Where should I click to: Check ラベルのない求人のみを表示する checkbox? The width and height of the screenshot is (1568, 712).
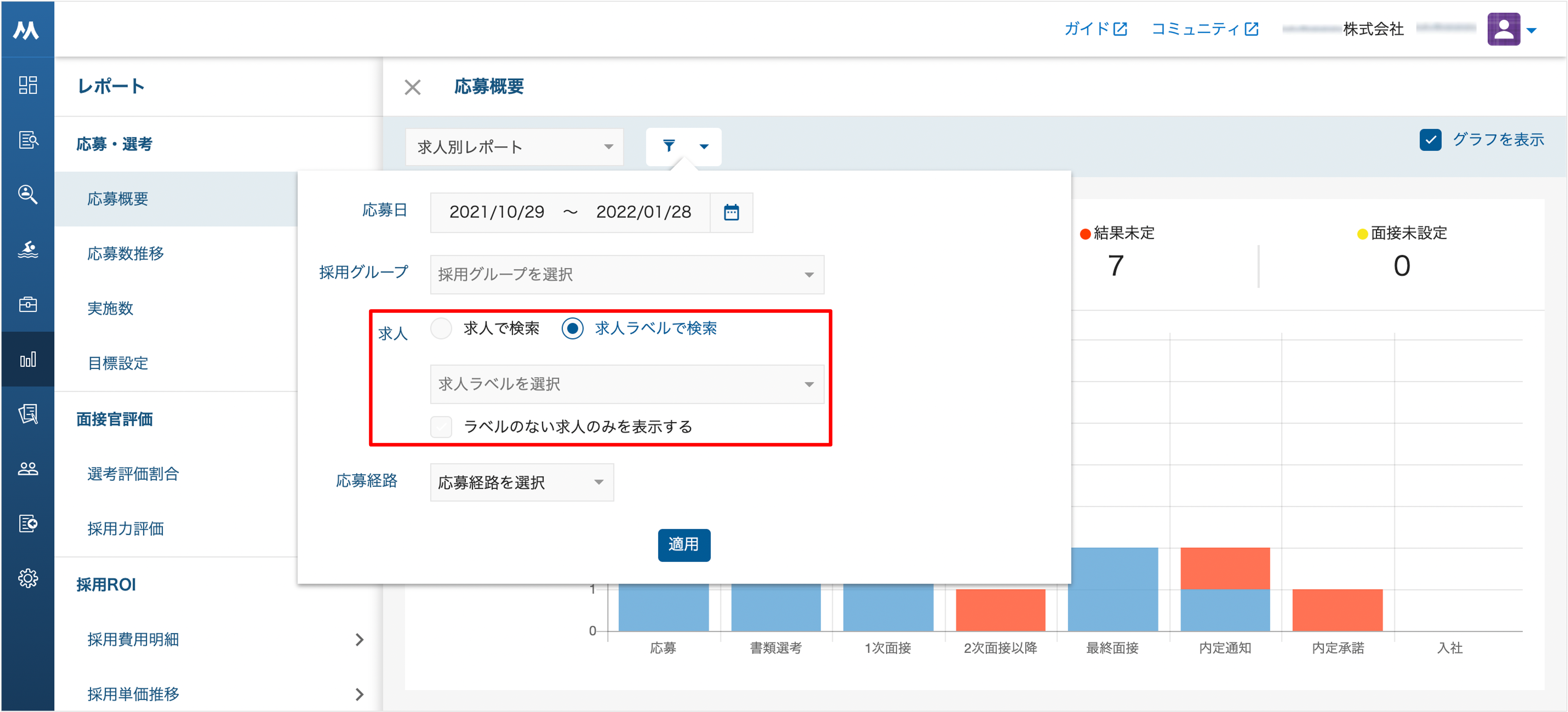(x=441, y=426)
